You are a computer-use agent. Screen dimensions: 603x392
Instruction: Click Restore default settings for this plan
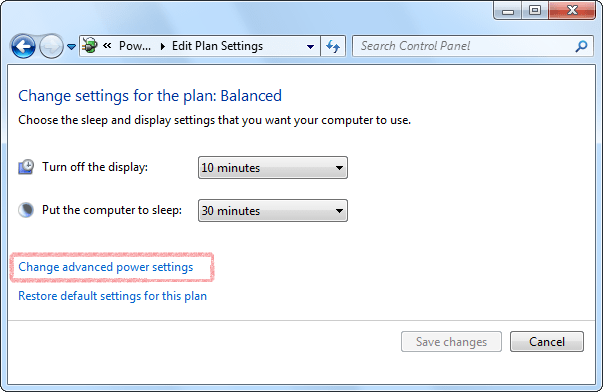pos(113,296)
